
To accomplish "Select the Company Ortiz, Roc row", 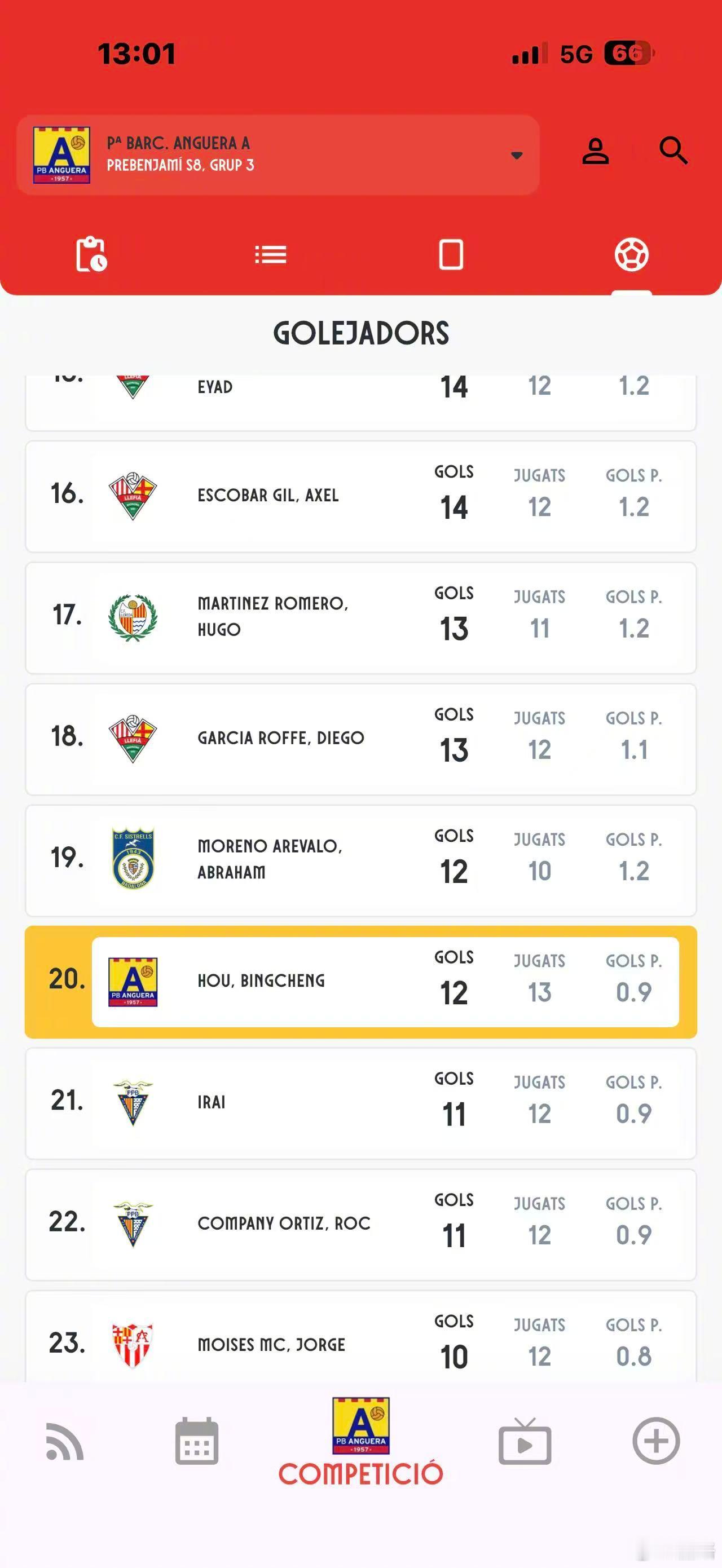I will coord(361,1225).
